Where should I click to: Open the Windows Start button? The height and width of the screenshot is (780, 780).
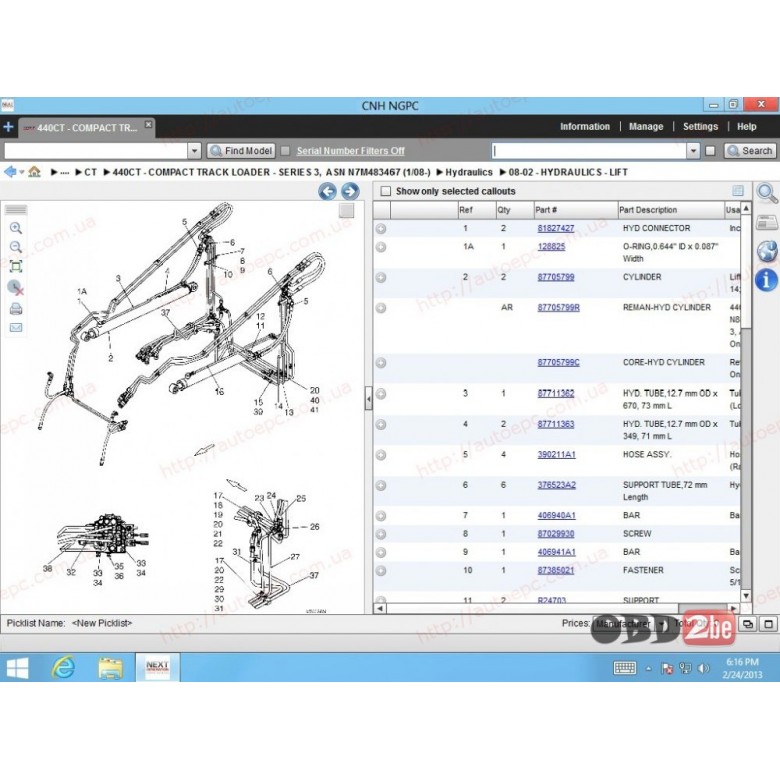17,667
